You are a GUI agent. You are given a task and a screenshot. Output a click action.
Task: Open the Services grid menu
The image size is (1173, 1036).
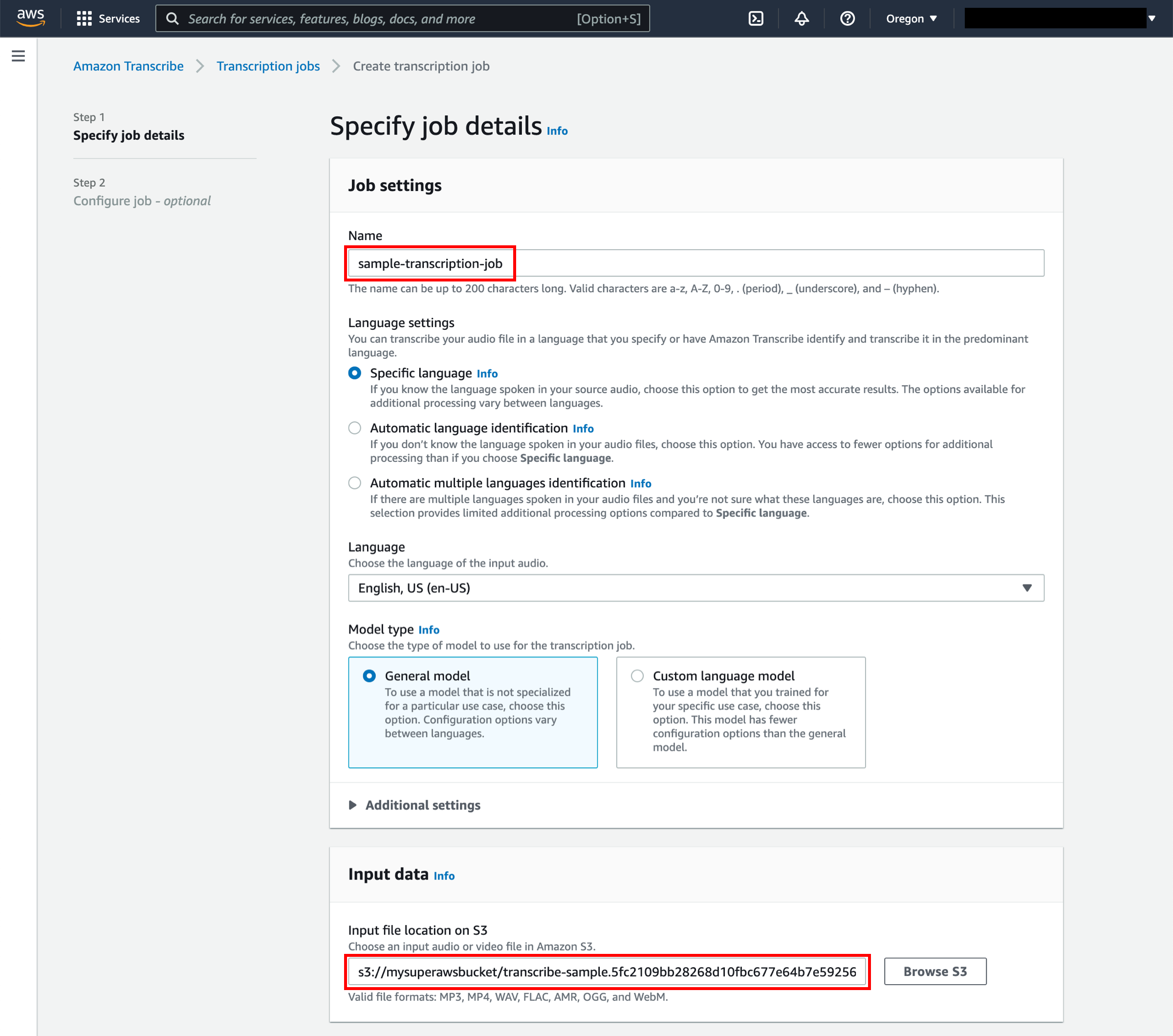coord(108,19)
